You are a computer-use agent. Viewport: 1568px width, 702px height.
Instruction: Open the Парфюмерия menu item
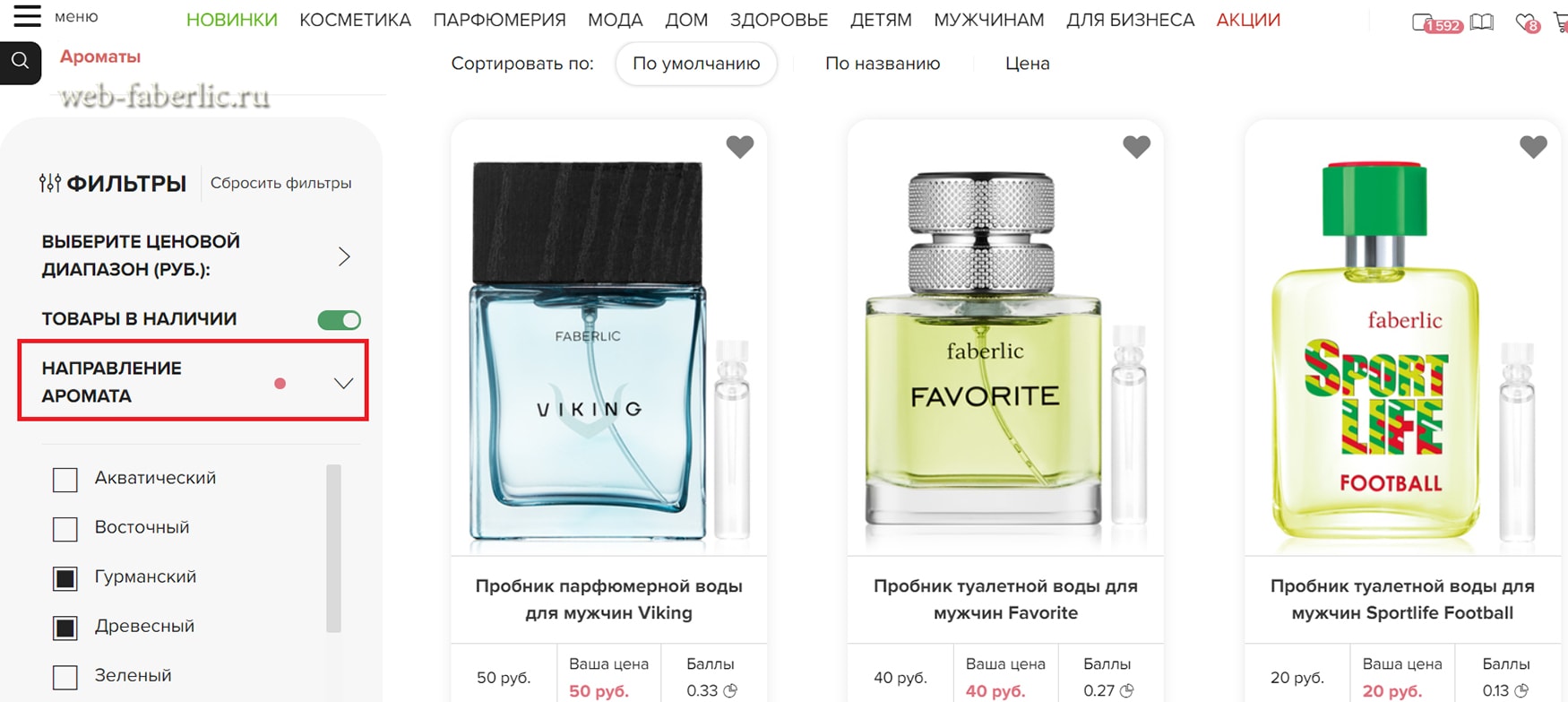coord(499,20)
